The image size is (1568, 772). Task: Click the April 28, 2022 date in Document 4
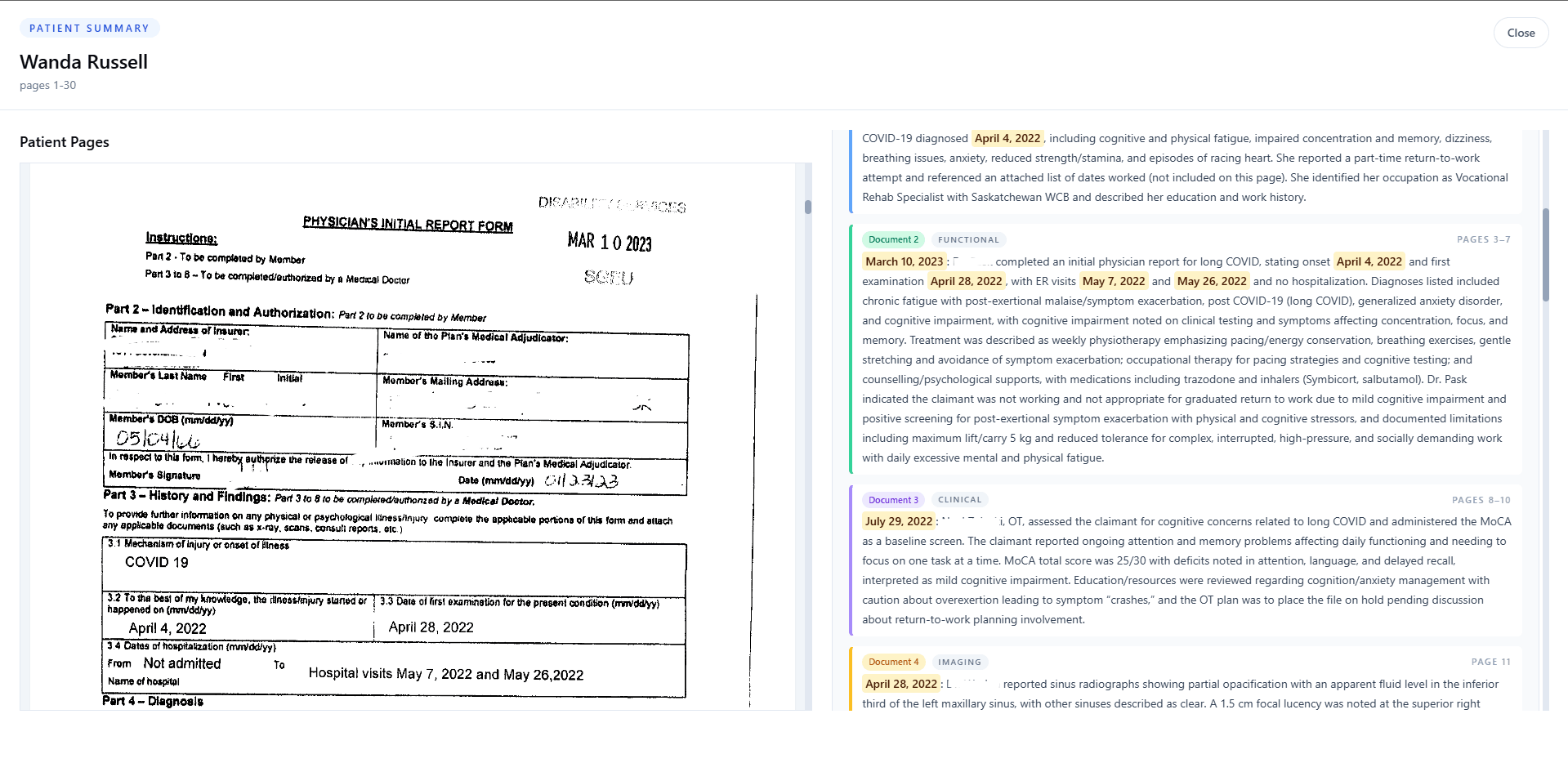pyautogui.click(x=901, y=684)
